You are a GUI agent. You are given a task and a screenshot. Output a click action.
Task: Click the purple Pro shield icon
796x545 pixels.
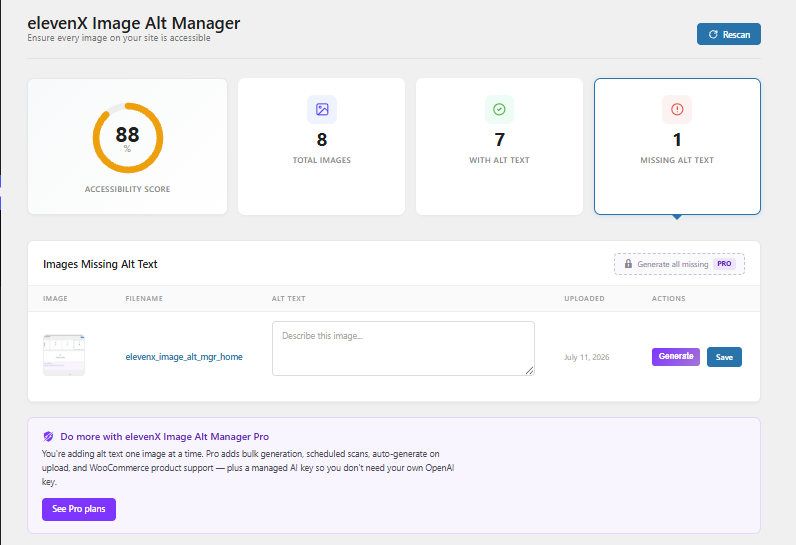click(x=48, y=436)
